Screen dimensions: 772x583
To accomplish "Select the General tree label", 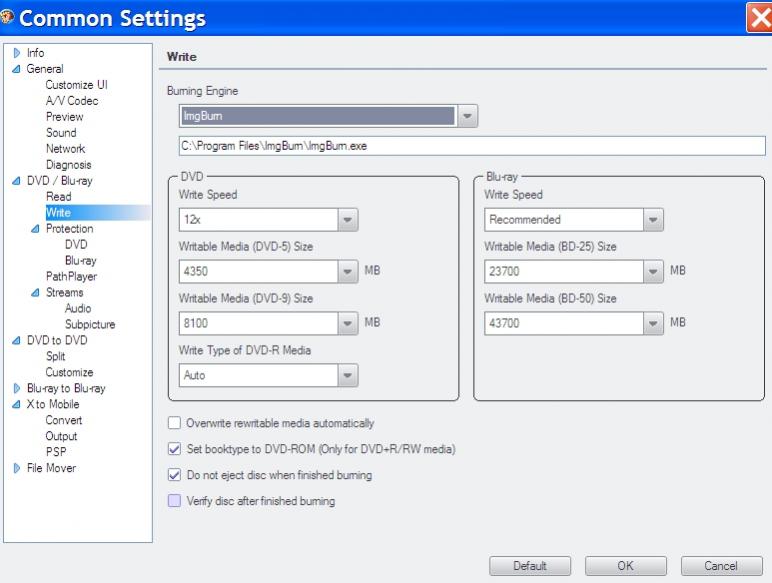I will pyautogui.click(x=45, y=69).
